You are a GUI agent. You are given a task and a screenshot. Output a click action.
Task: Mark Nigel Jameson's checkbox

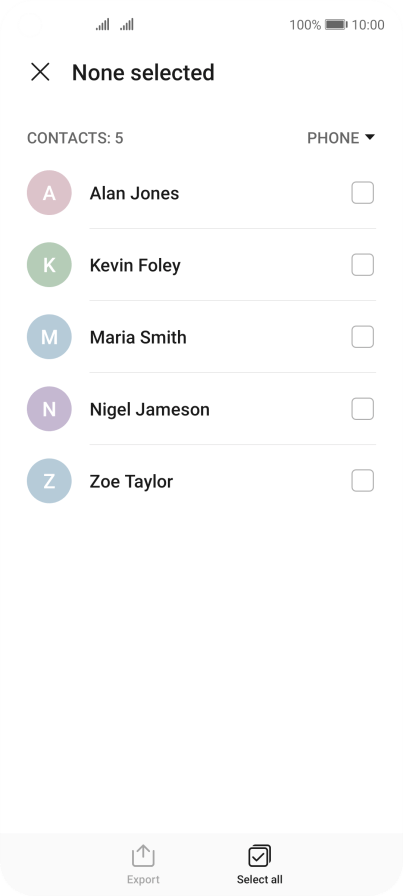pyautogui.click(x=362, y=409)
